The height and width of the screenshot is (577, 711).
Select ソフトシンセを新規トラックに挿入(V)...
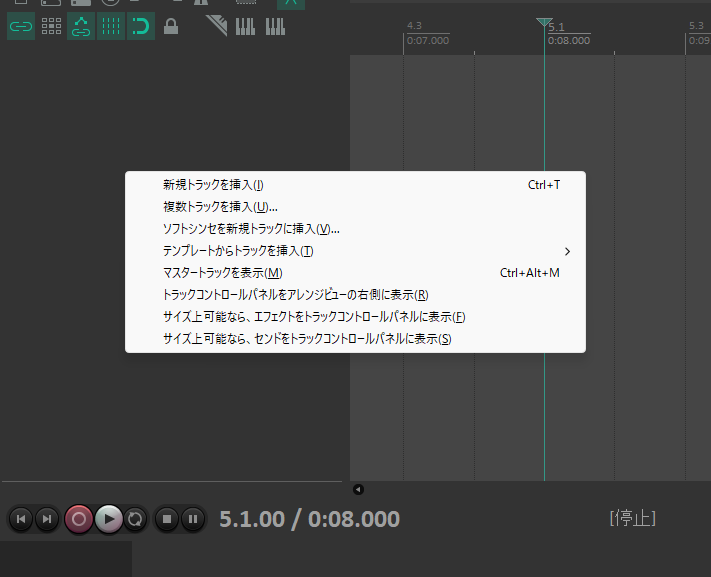pos(355,229)
